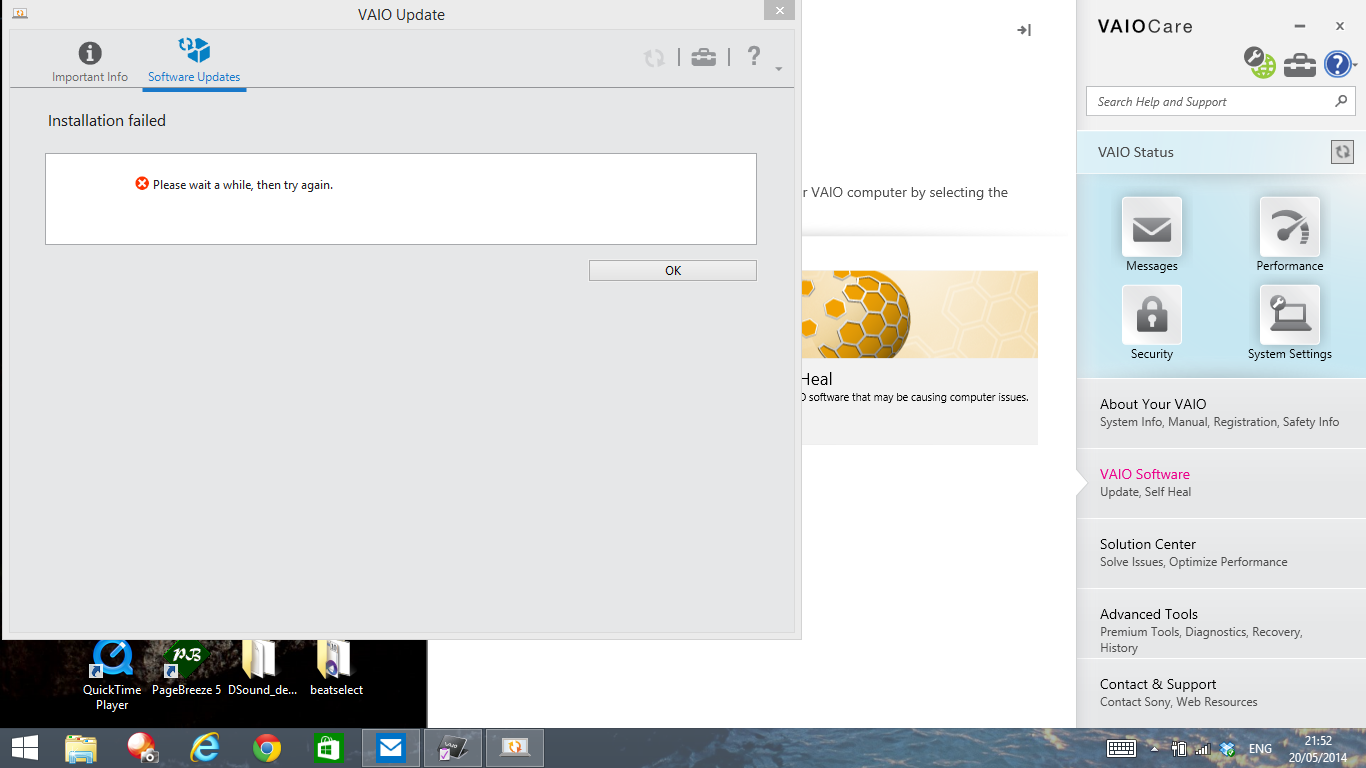Select the Software Updates tab
The width and height of the screenshot is (1366, 768).
[194, 58]
